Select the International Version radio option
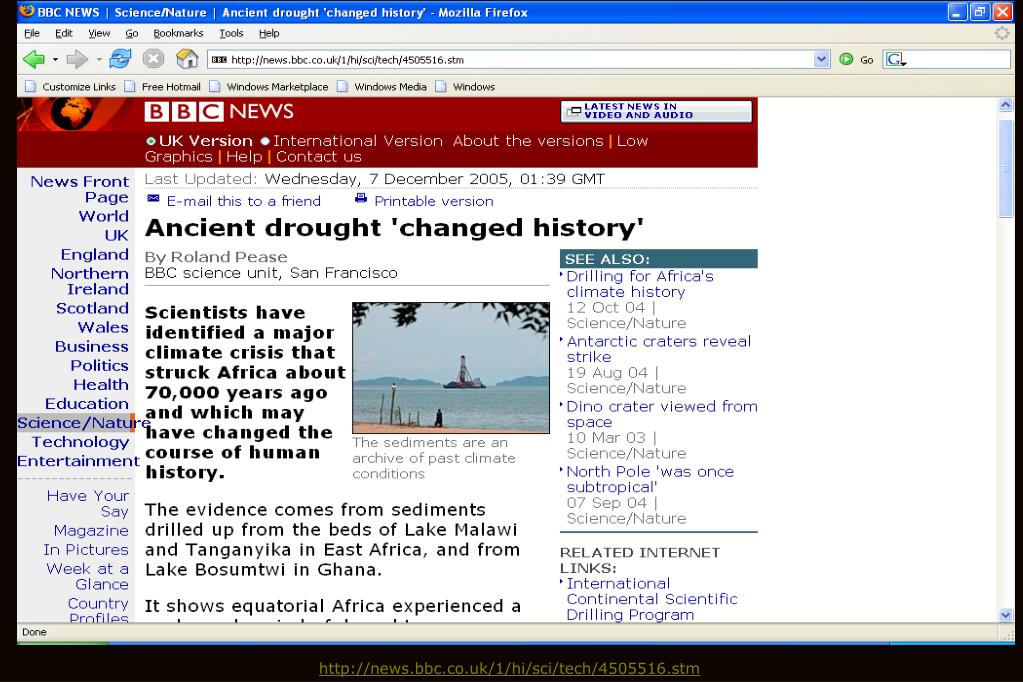Image resolution: width=1023 pixels, height=682 pixels. tap(265, 141)
